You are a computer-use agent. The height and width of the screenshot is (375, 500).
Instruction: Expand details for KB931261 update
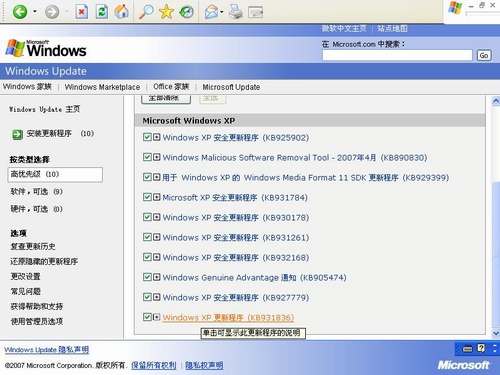point(157,237)
